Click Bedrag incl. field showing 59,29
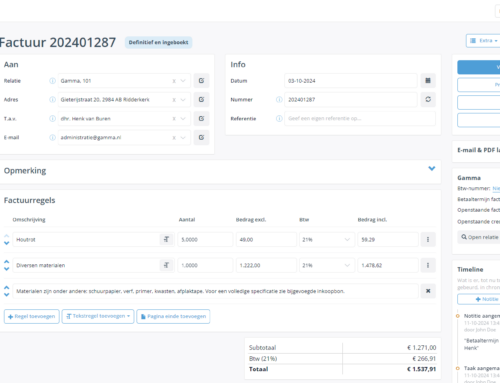This screenshot has height=383, width=500. tap(388, 239)
